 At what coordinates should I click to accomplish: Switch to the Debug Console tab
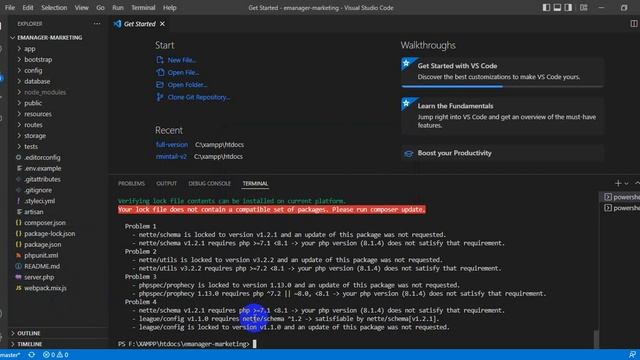click(209, 184)
